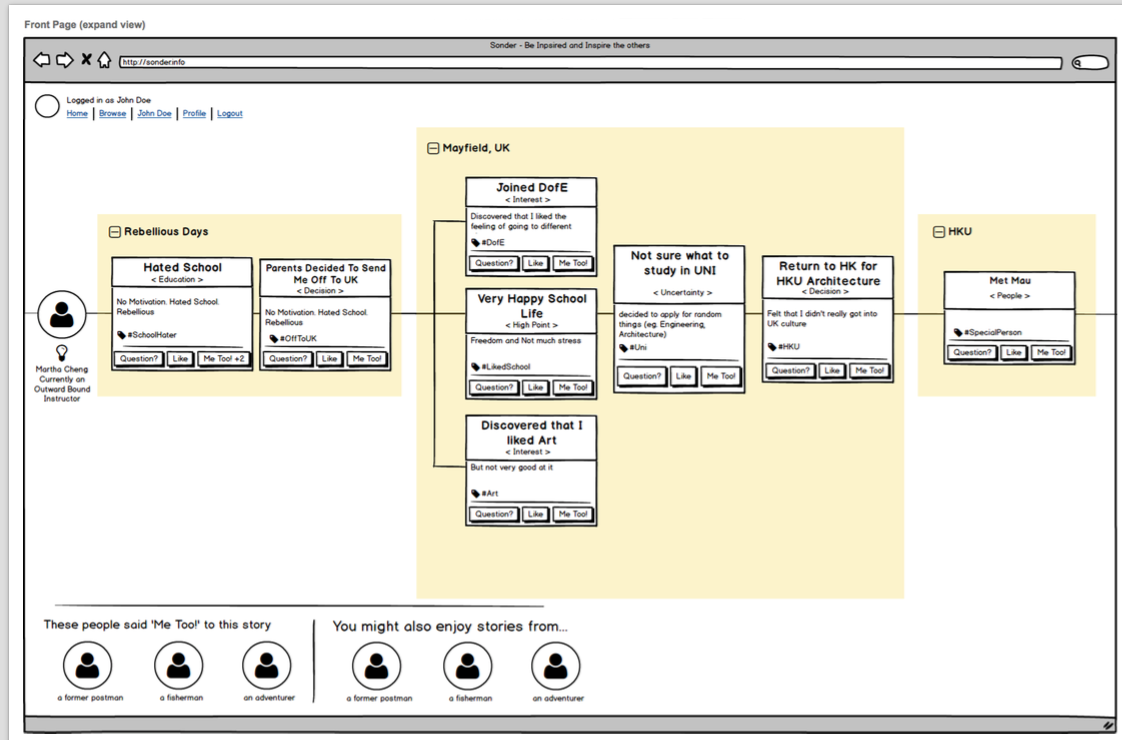Click Like on Return to HK card

[832, 371]
